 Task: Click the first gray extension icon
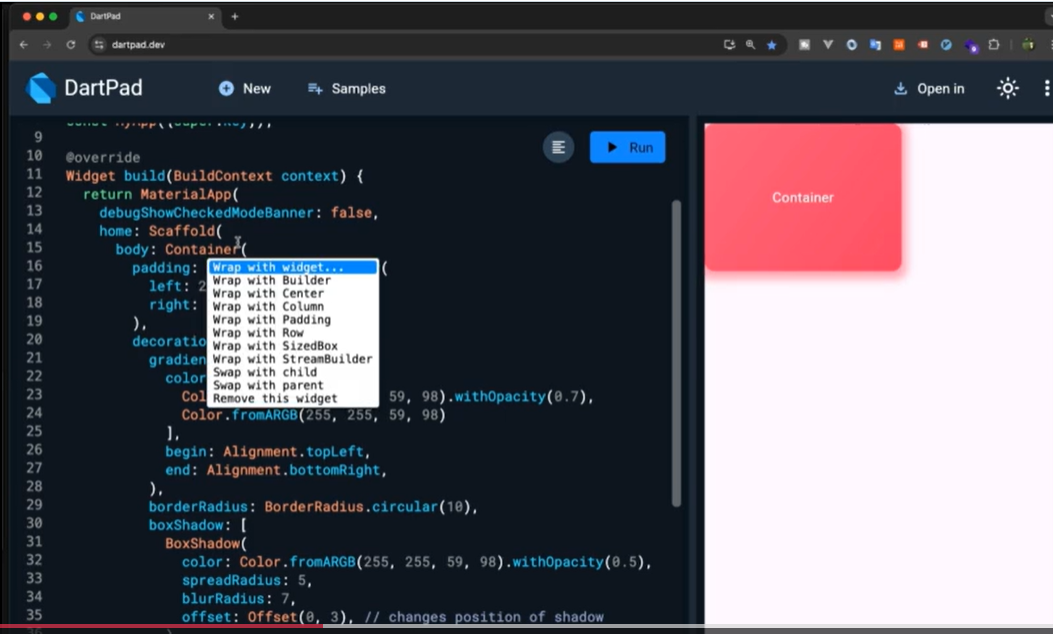[x=804, y=44]
